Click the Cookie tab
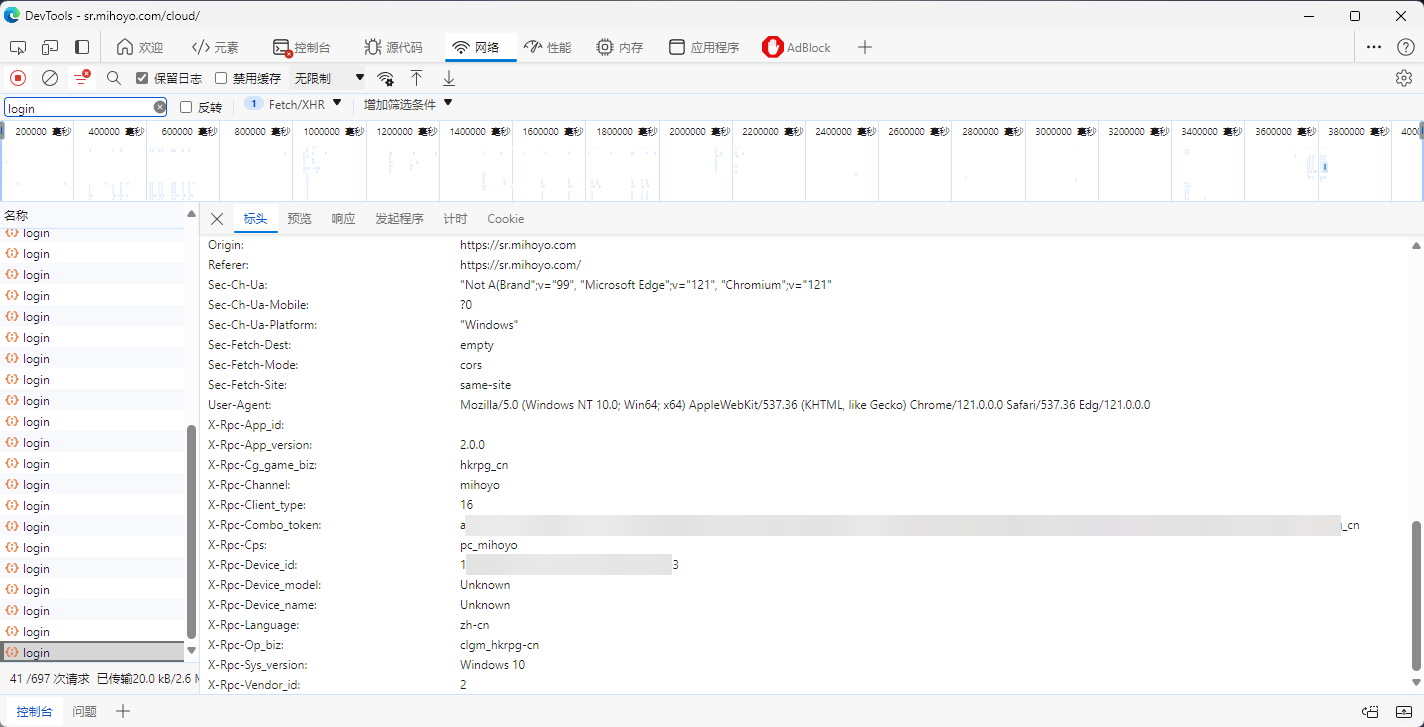Viewport: 1424px width, 727px height. [505, 219]
